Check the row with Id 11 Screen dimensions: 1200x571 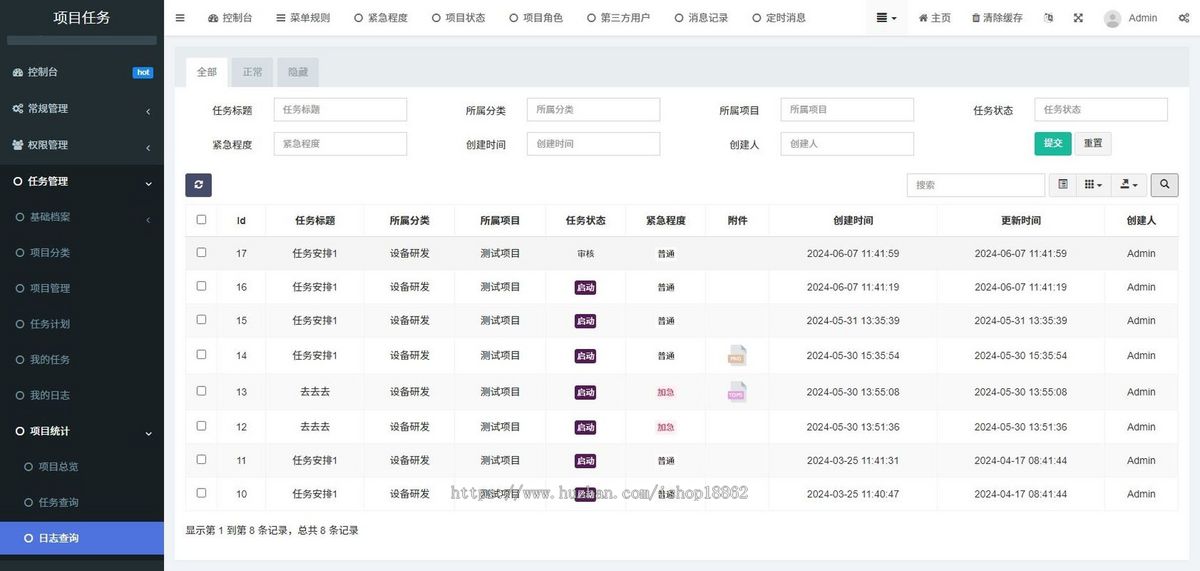click(201, 460)
